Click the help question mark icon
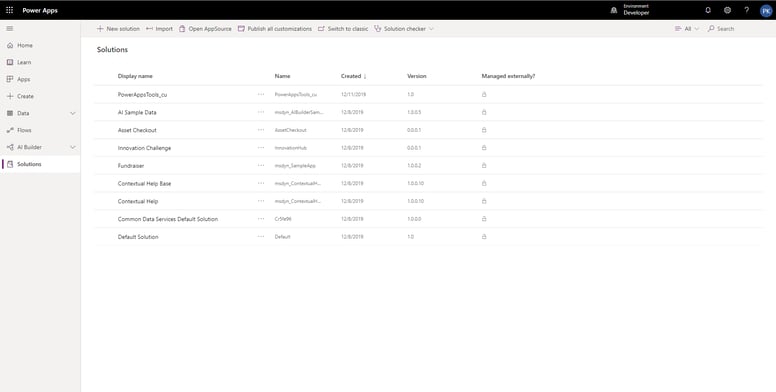This screenshot has width=776, height=392. 746,10
